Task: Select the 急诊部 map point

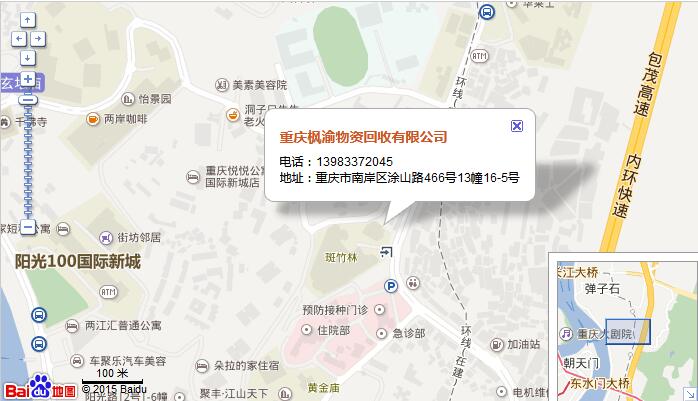Action: 381,333
